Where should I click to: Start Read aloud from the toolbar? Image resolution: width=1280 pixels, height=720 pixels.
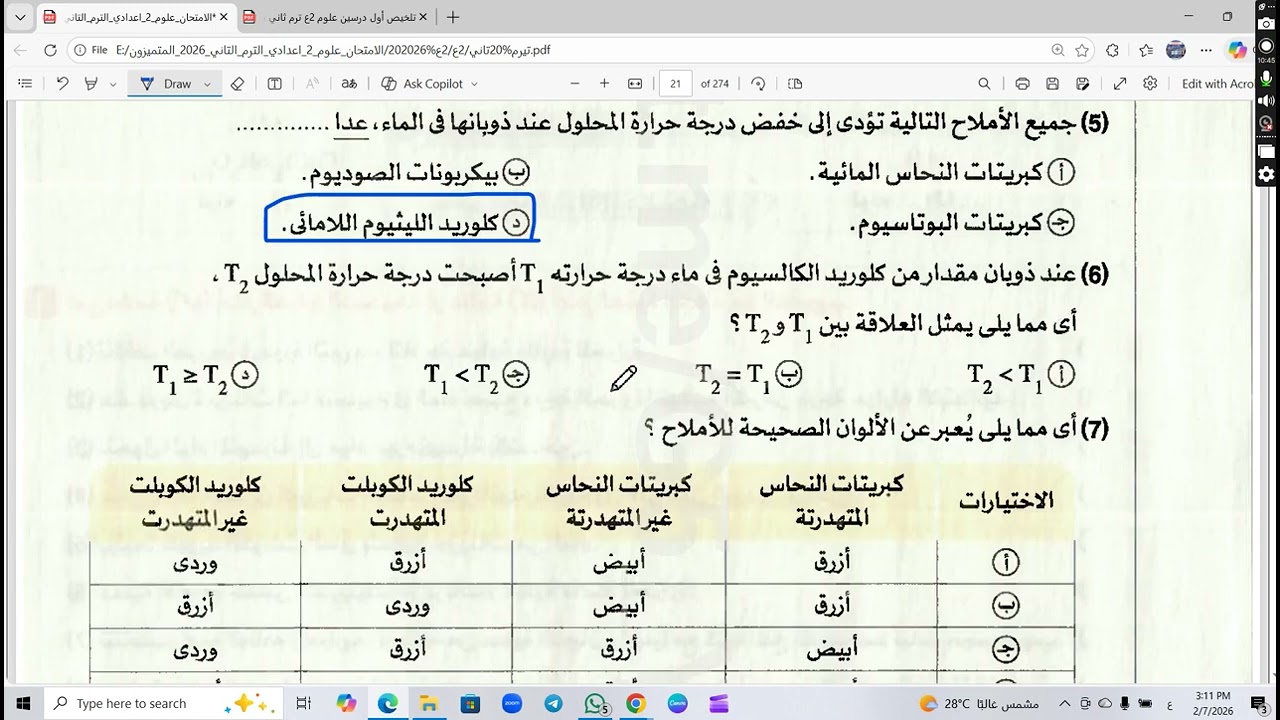tap(312, 84)
